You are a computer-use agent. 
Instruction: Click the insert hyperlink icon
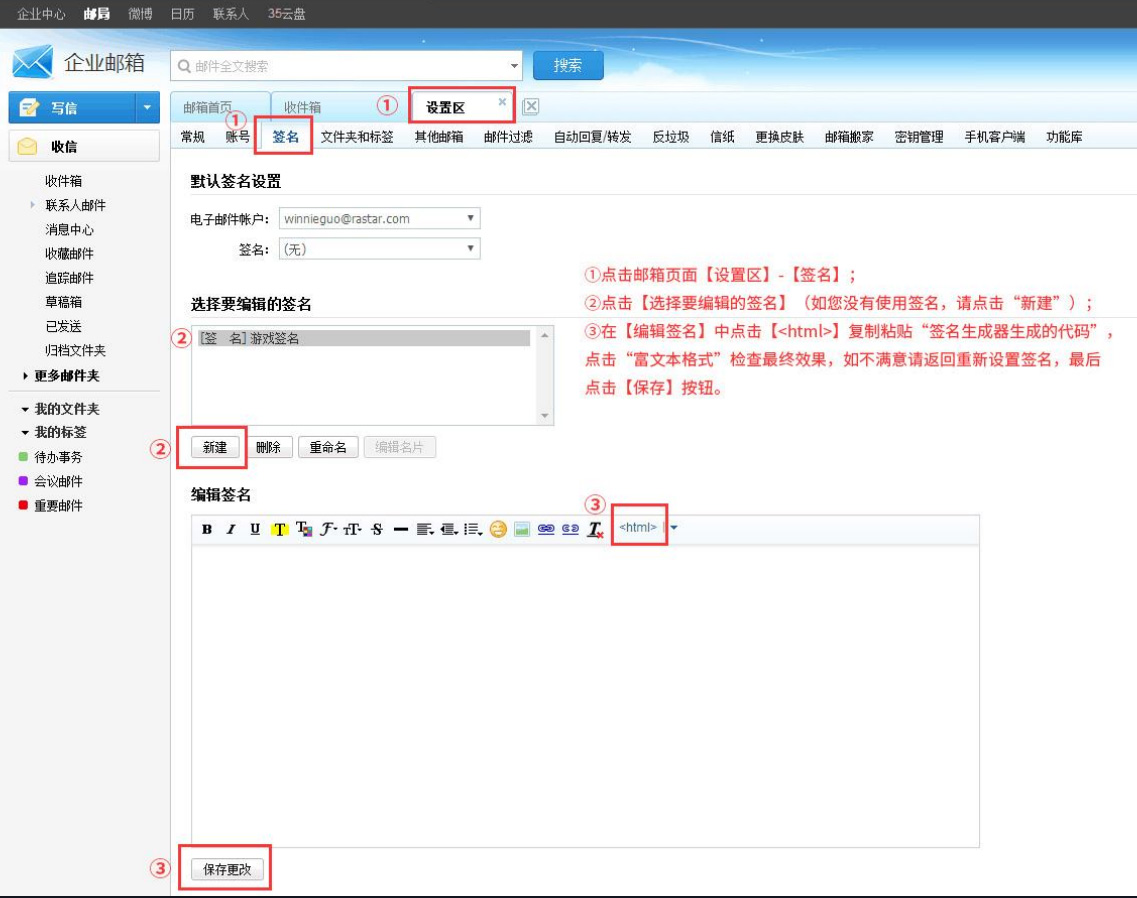(546, 529)
